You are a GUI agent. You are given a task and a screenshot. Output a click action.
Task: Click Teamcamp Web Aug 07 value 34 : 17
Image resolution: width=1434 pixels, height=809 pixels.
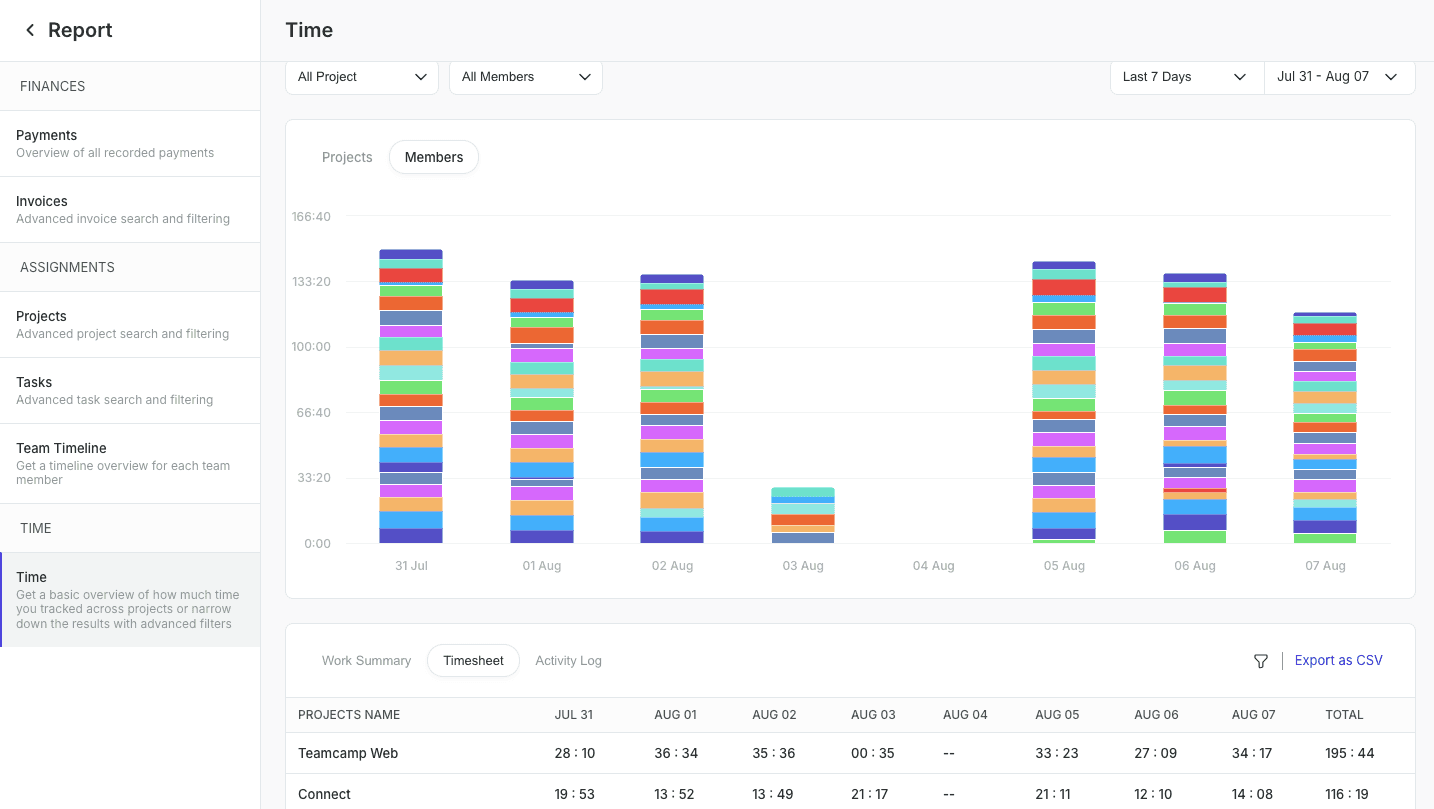point(1254,753)
